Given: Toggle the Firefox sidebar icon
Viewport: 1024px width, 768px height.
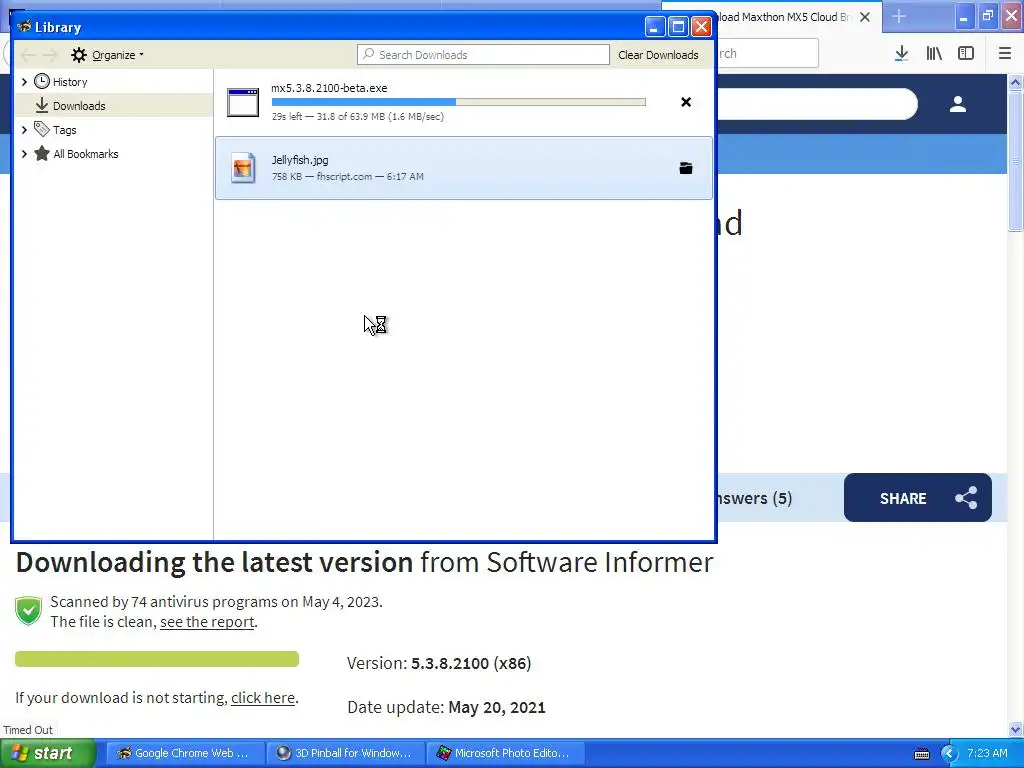Looking at the screenshot, I should coord(966,54).
